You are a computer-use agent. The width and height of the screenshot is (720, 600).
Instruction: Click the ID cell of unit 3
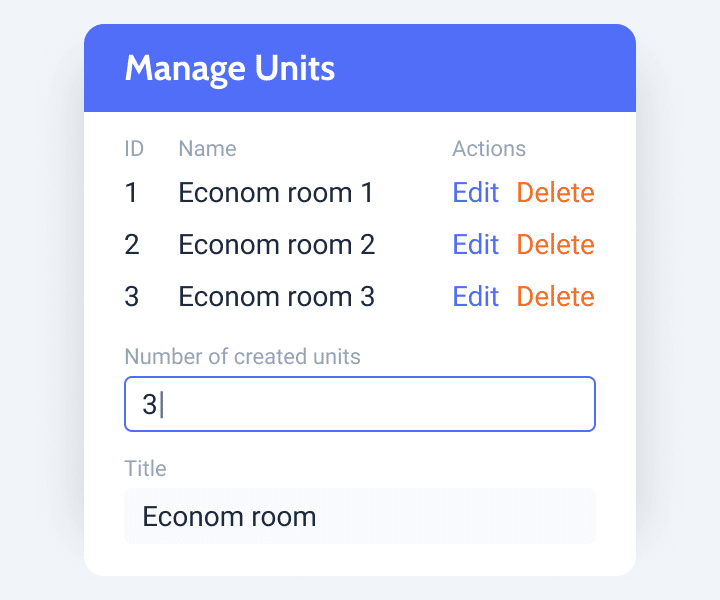point(132,297)
